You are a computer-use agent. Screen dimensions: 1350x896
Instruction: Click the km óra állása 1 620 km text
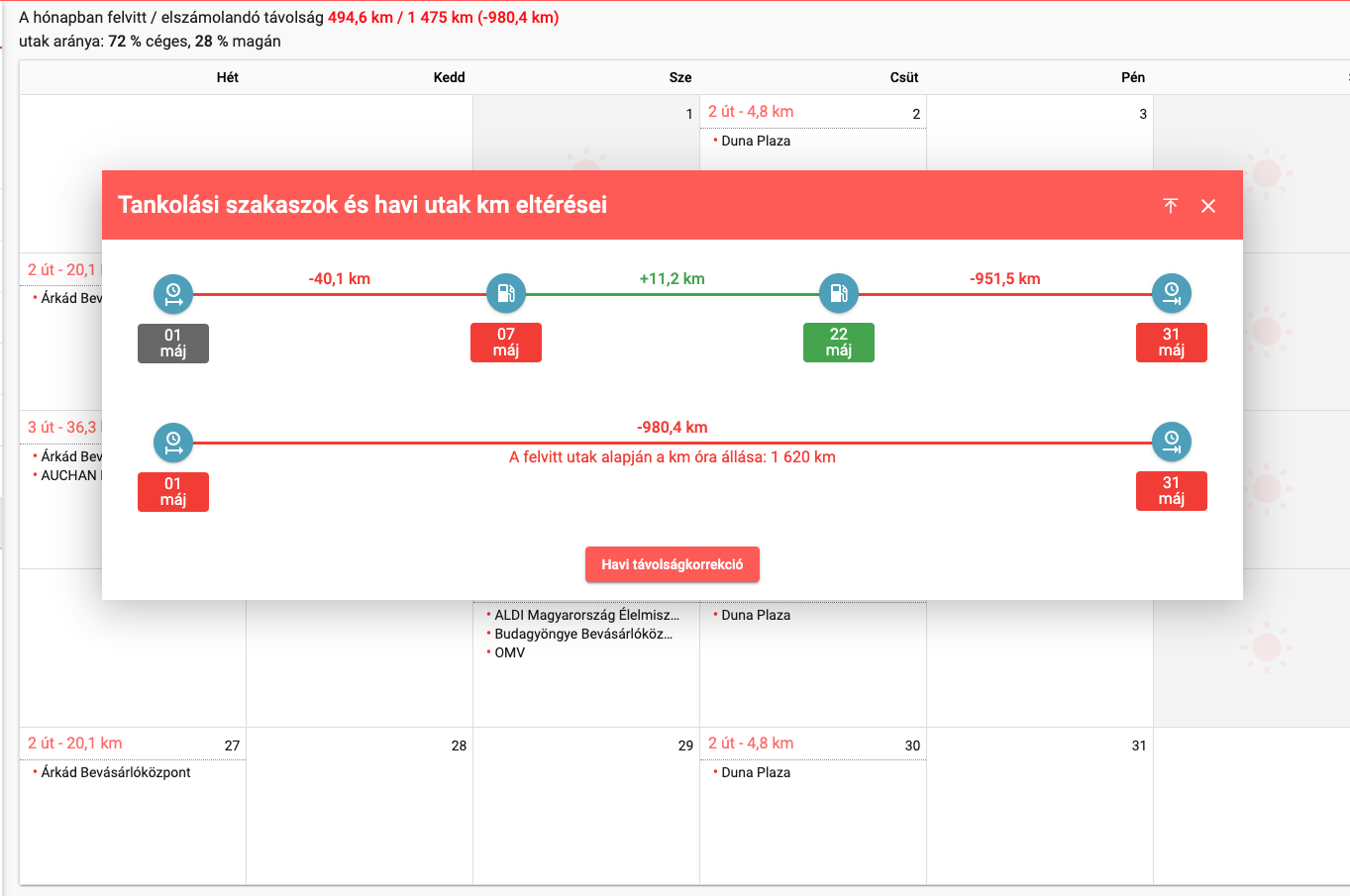[673, 457]
